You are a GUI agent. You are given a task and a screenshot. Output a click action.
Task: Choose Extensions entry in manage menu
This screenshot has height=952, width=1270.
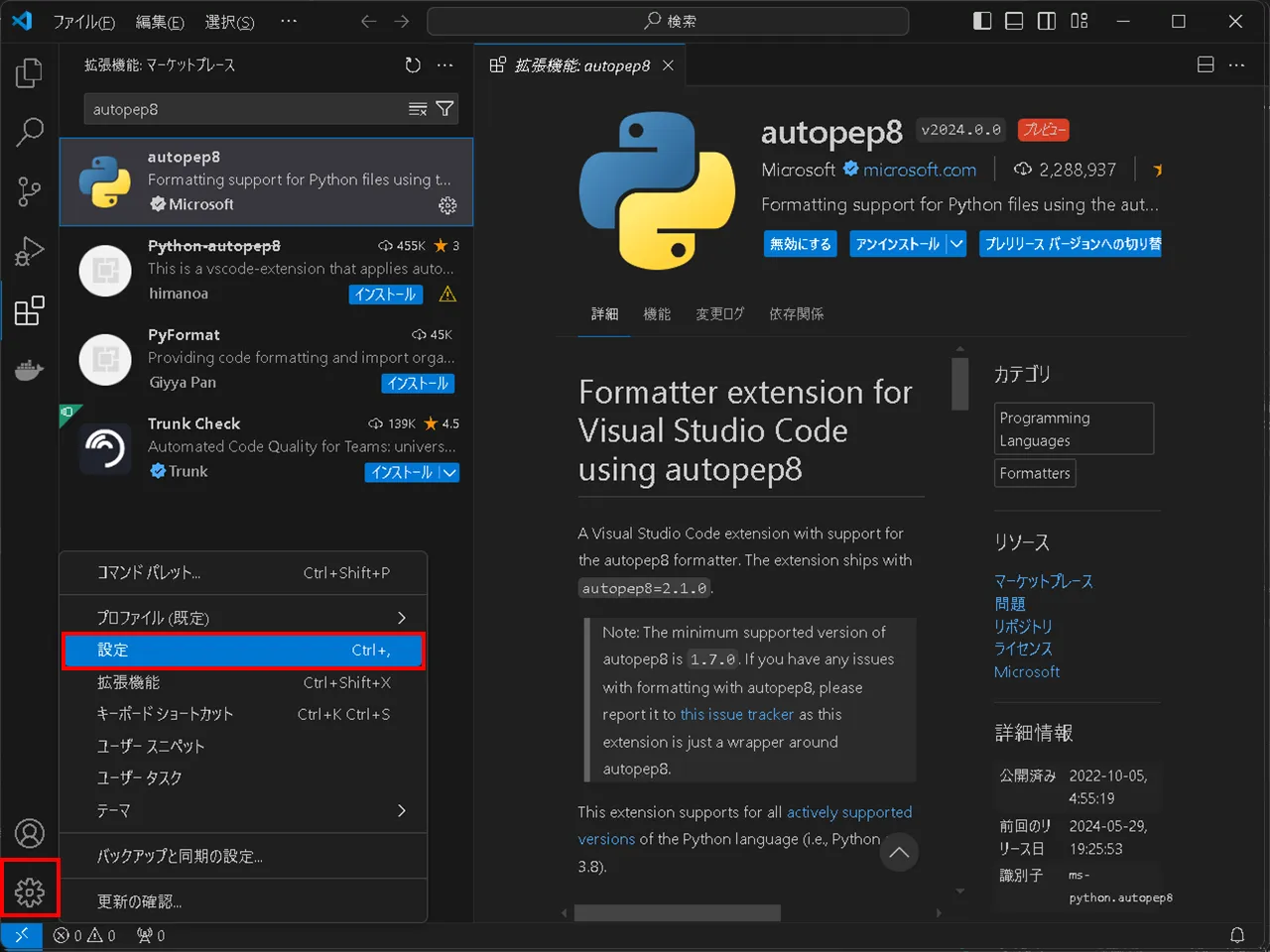[x=243, y=682]
